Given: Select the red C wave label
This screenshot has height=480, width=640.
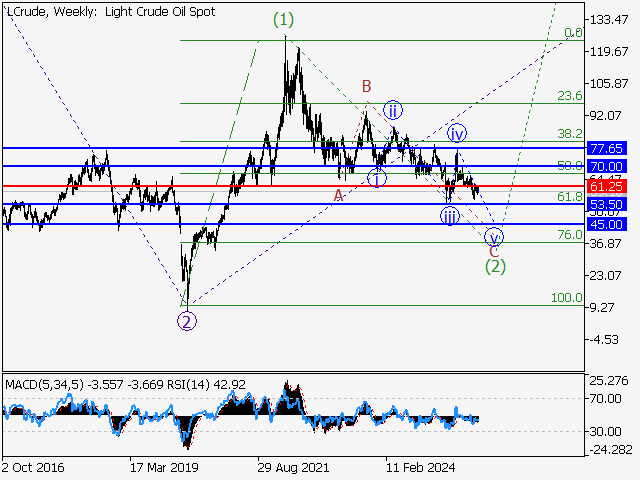Looking at the screenshot, I should tap(494, 251).
